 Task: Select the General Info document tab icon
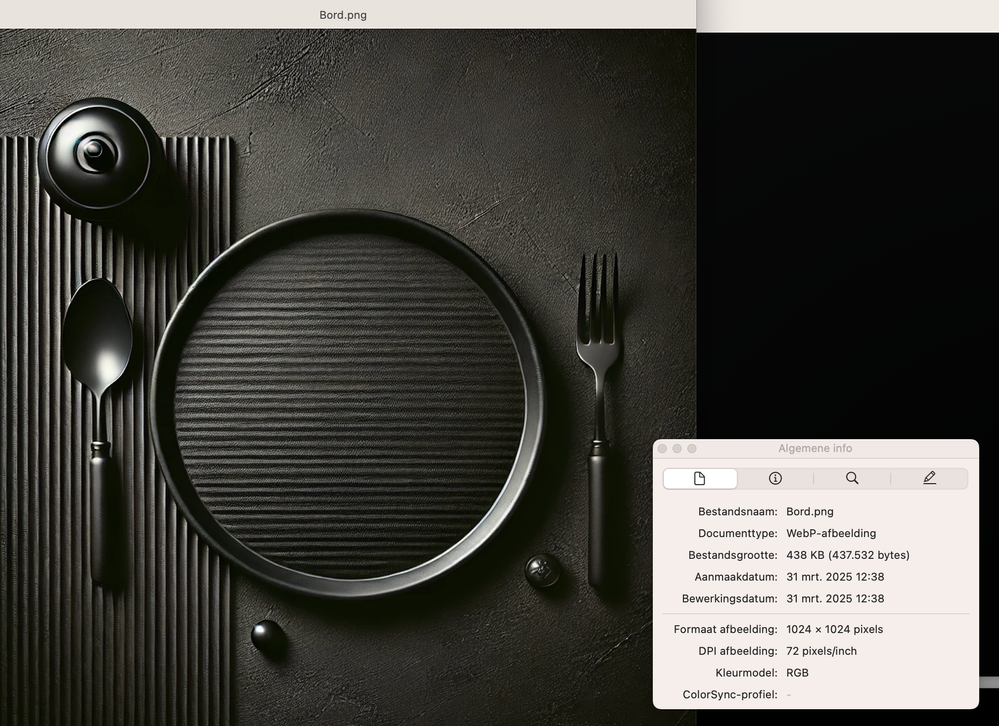pos(700,478)
